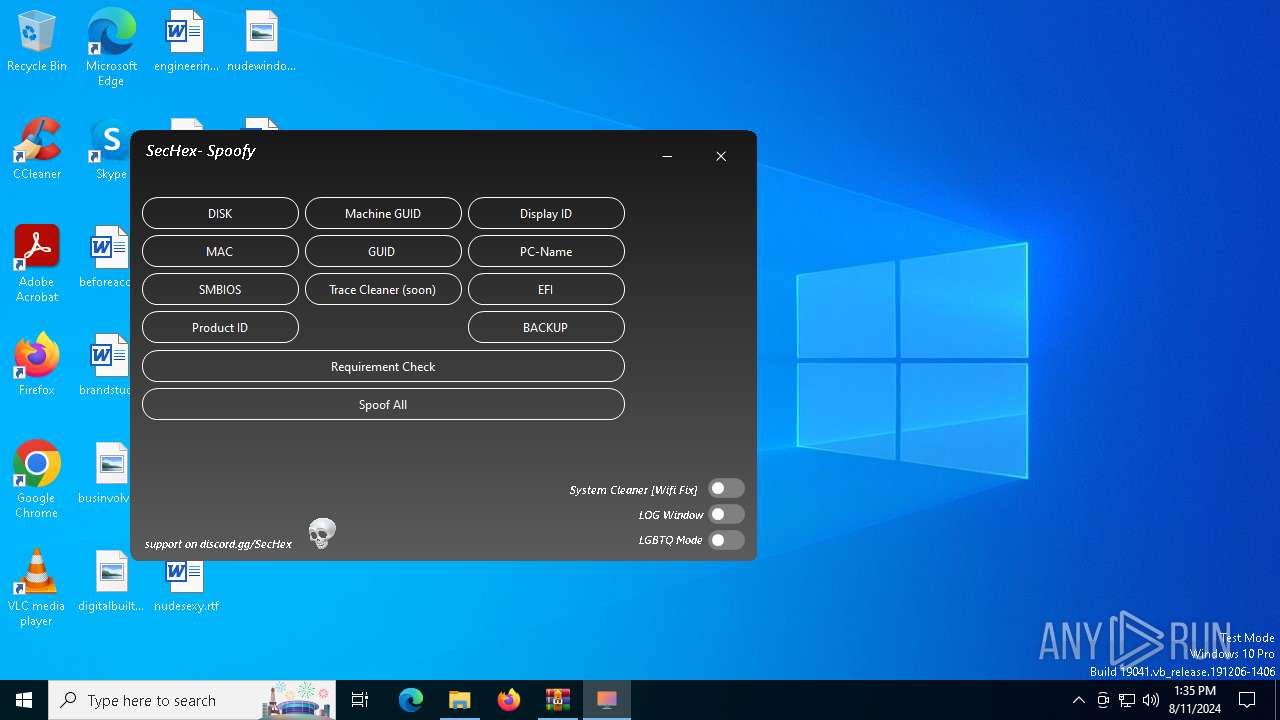
Task: Open the Windows Start menu
Action: (x=24, y=700)
